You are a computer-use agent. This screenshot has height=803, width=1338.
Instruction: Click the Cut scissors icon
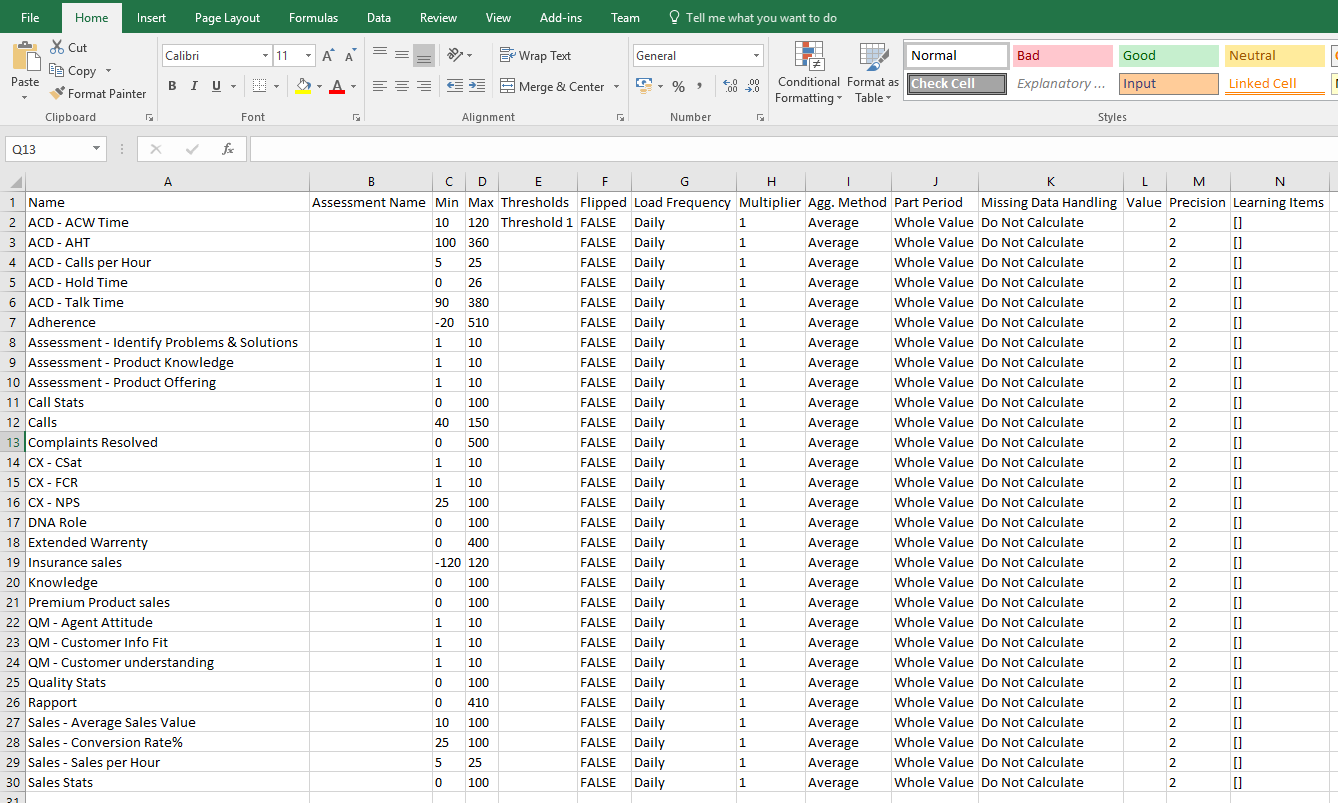pos(57,47)
